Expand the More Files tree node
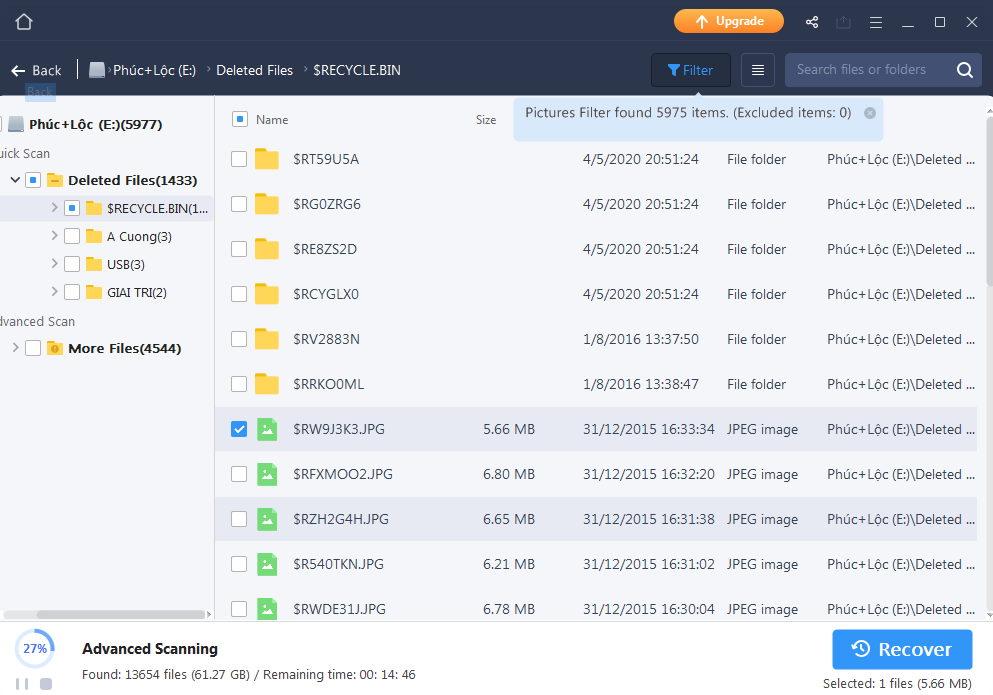 [15, 349]
